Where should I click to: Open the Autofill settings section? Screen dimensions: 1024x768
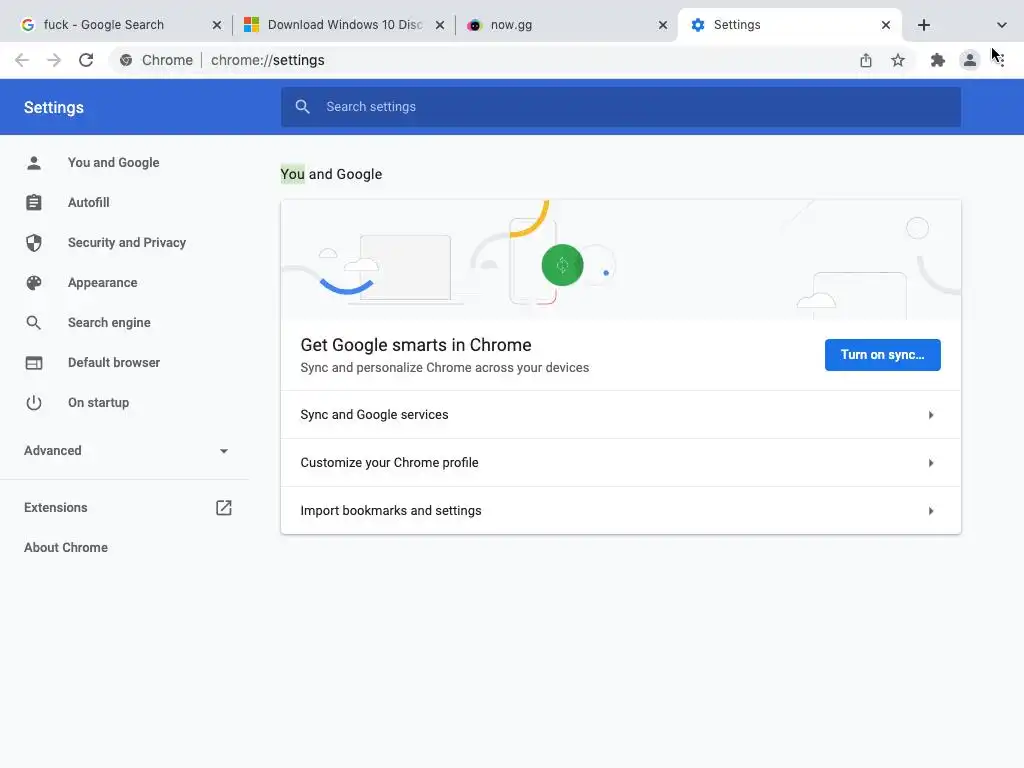point(89,202)
